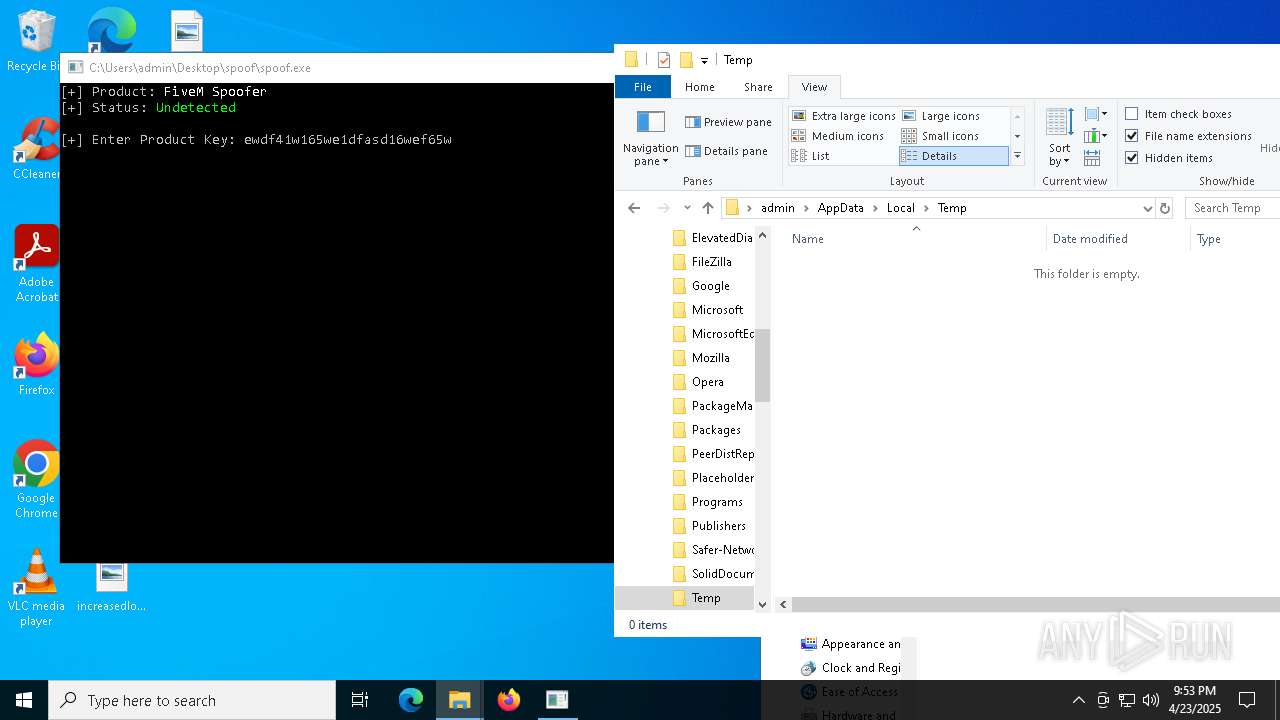The height and width of the screenshot is (720, 1280).
Task: Go up one folder level
Action: [x=708, y=208]
